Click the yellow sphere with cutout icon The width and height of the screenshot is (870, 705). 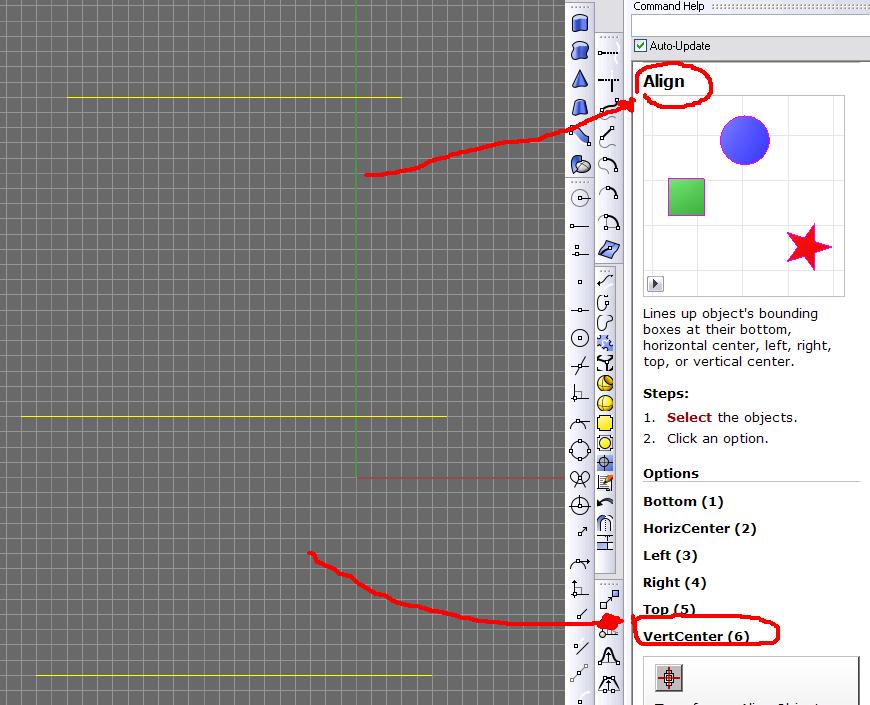click(605, 383)
